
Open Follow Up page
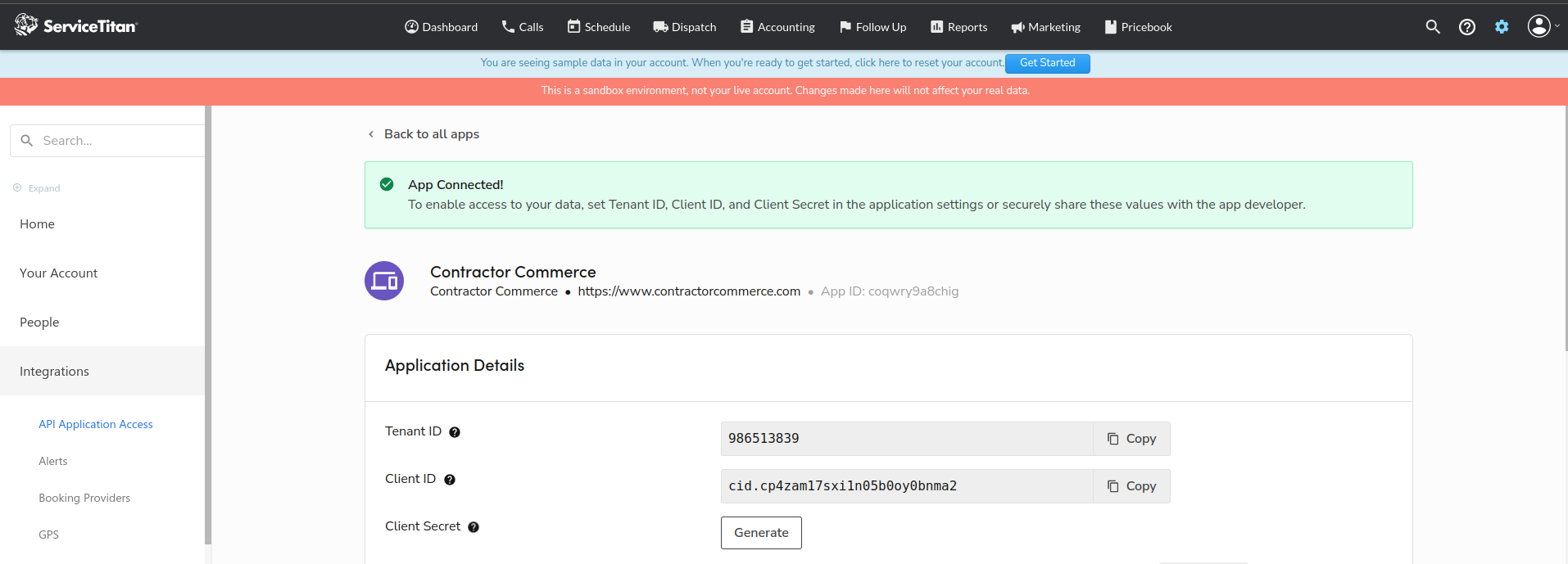(x=872, y=27)
